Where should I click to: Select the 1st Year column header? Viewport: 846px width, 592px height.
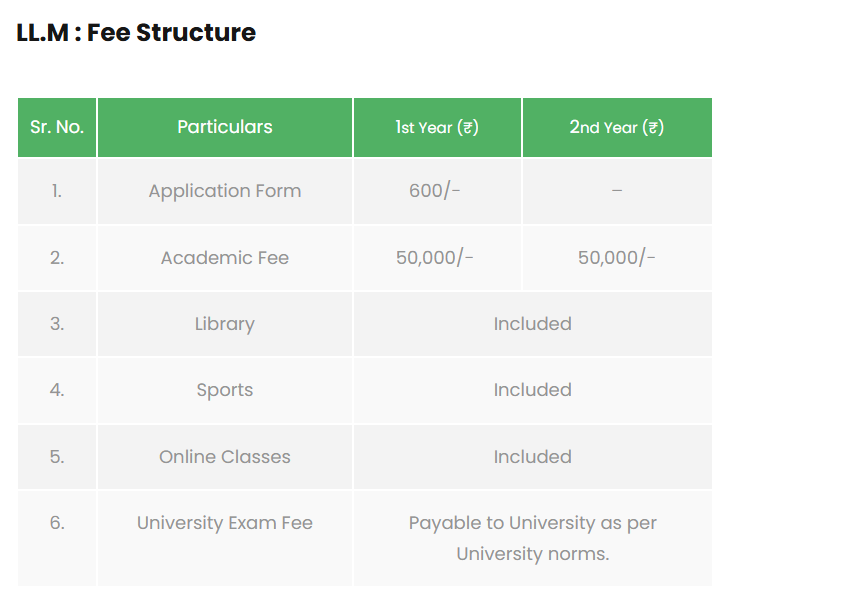tap(437, 127)
